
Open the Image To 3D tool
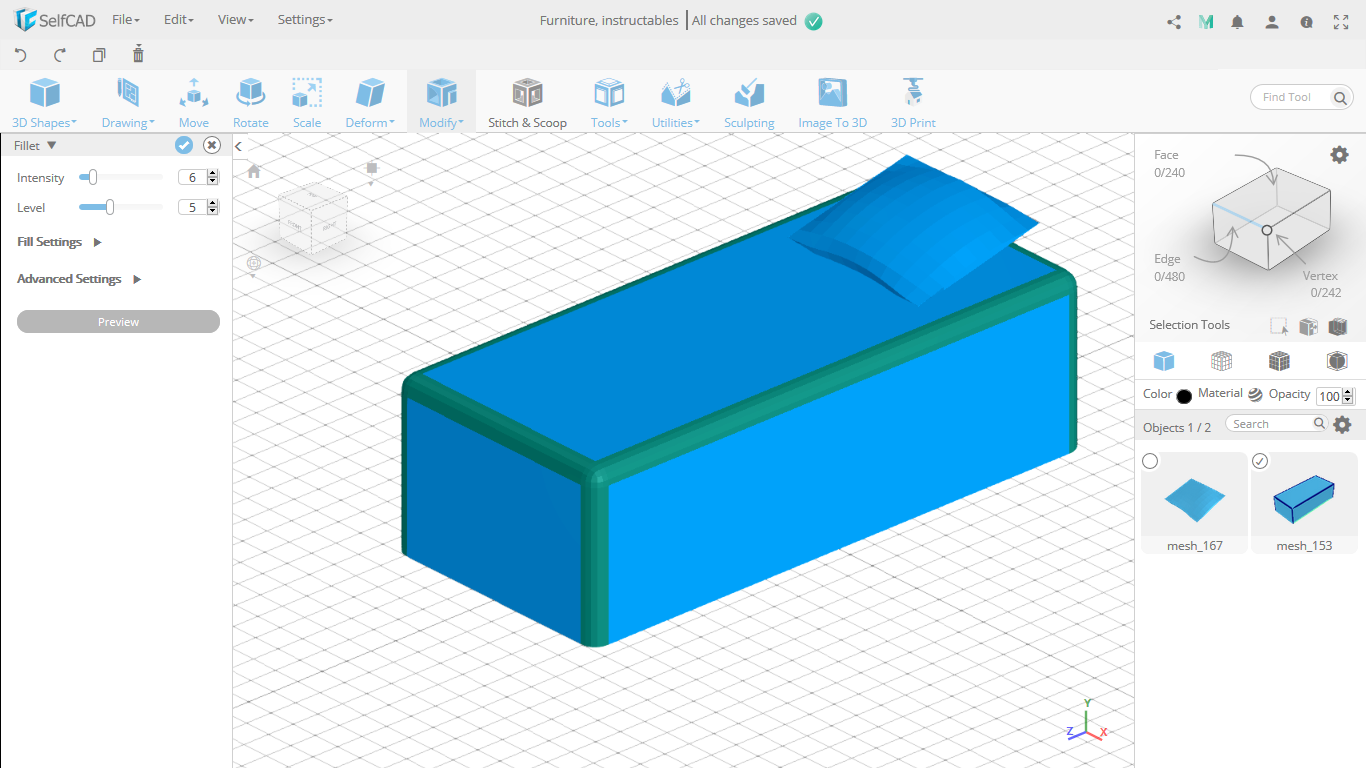pyautogui.click(x=832, y=103)
